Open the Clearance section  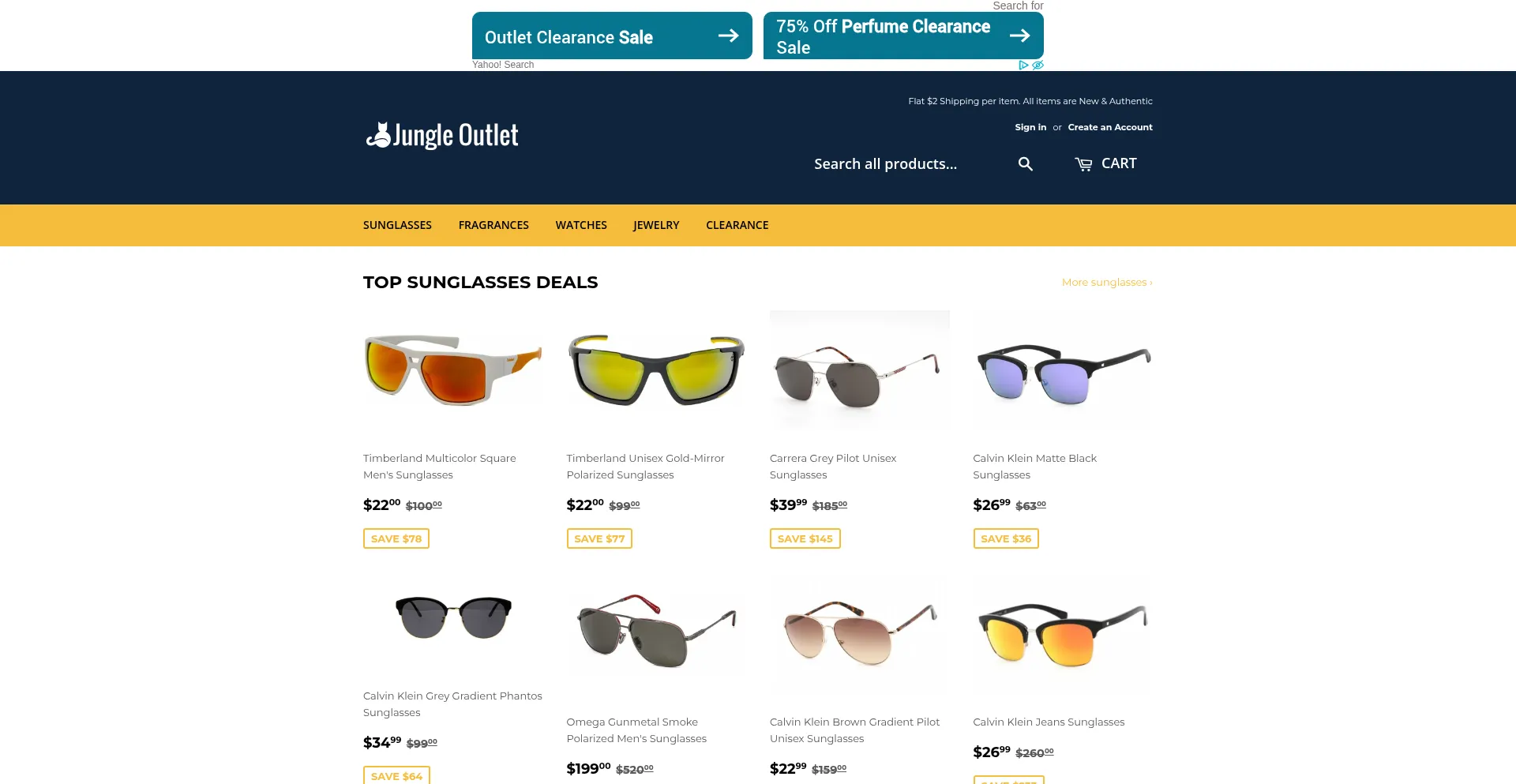(737, 225)
